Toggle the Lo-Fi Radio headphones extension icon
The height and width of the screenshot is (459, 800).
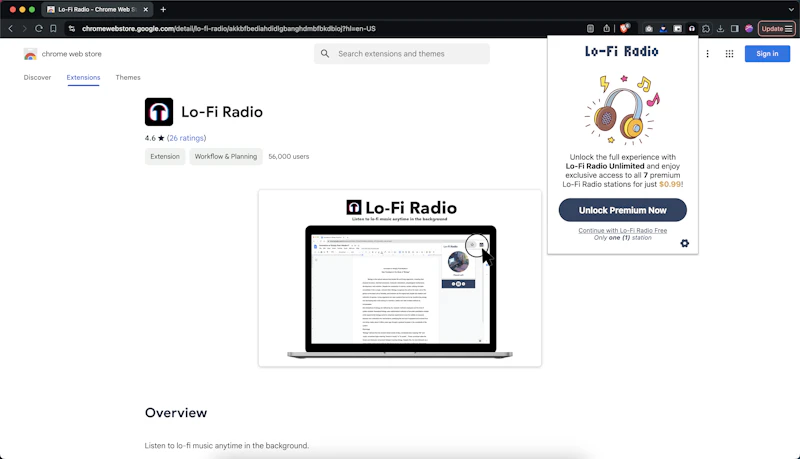(x=692, y=29)
